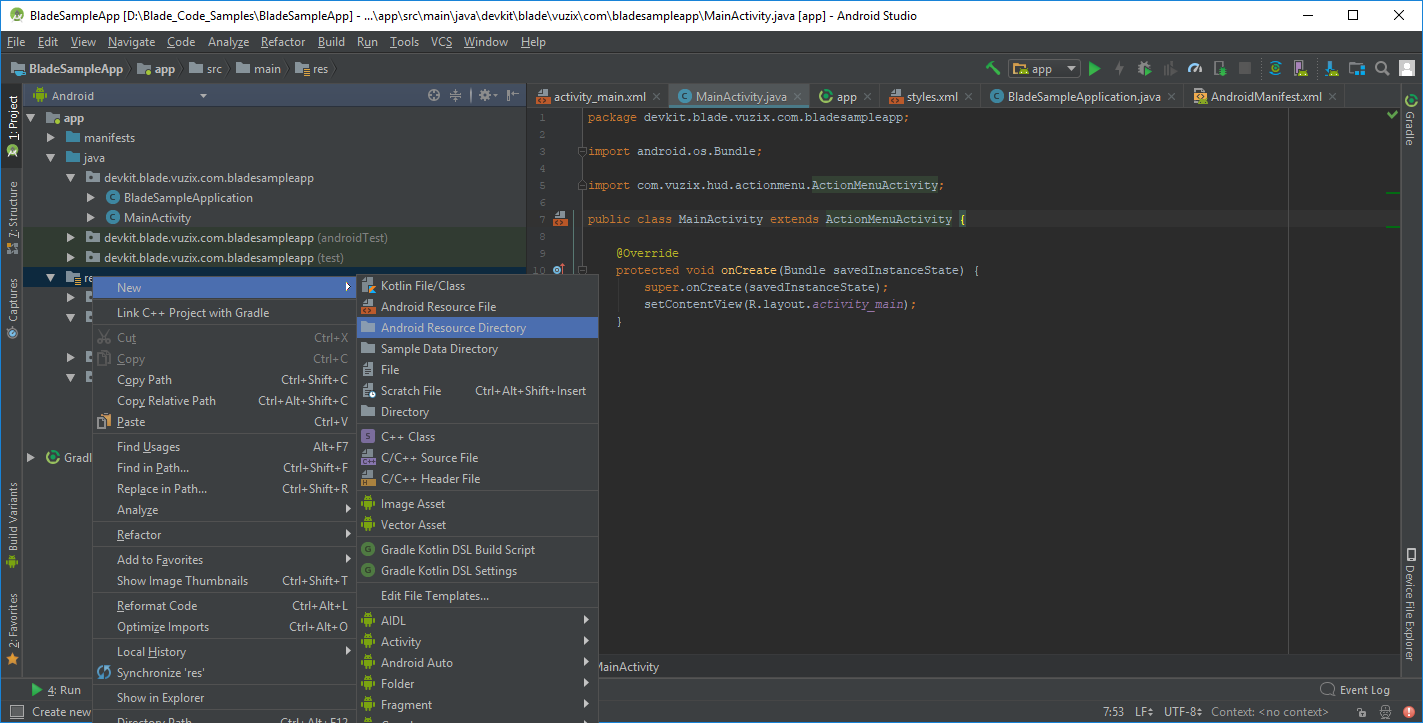Viewport: 1423px width, 723px height.
Task: Click the Stop square icon in toolbar
Action: click(x=1245, y=69)
